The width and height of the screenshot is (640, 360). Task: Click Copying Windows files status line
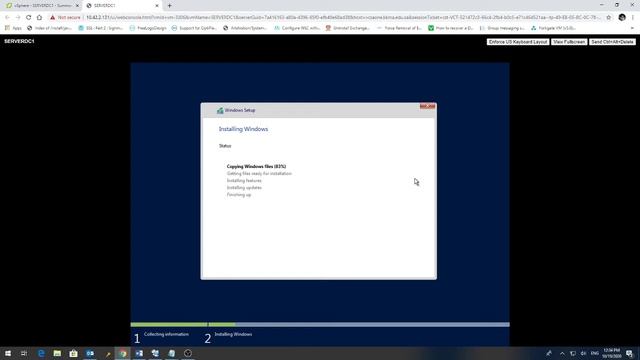coord(256,167)
